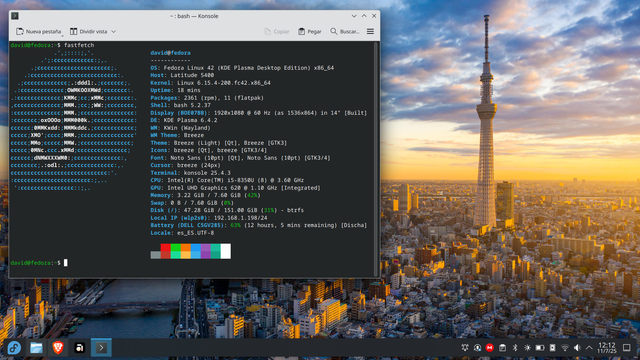The image size is (640, 360).
Task: Click the '~ : bash — Konsole' window title
Action: click(x=194, y=16)
